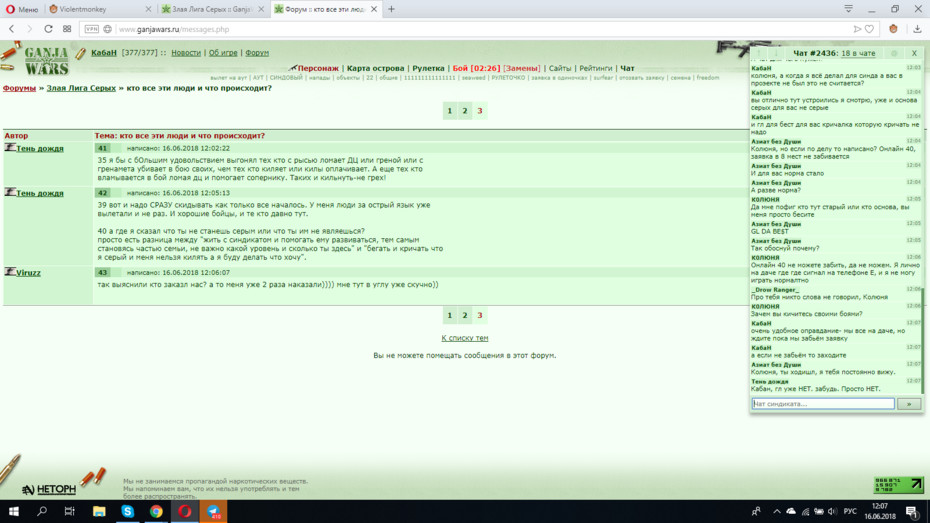The height and width of the screenshot is (523, 930).
Task: Reload the page
Action: (x=48, y=29)
